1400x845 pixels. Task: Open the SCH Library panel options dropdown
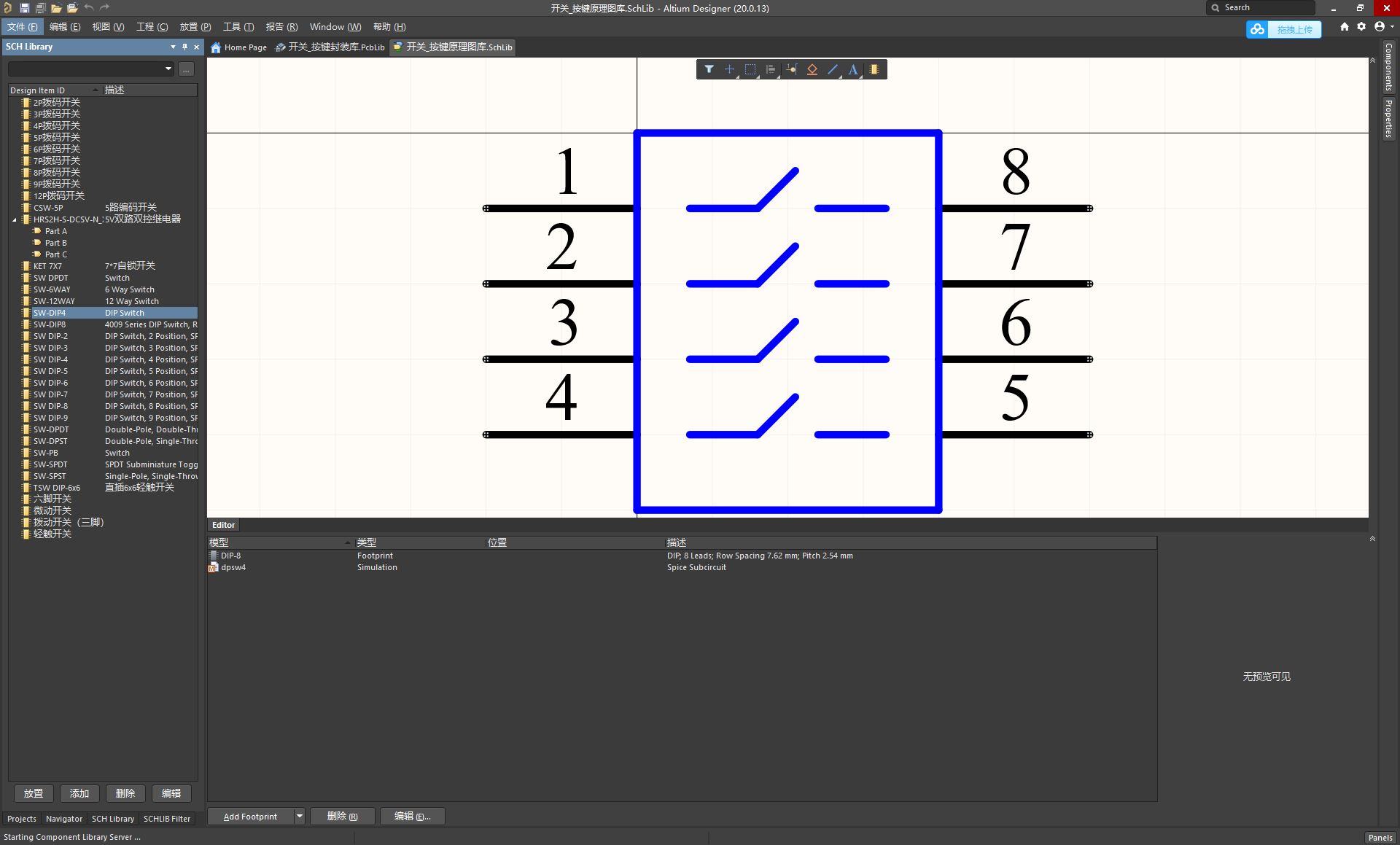[x=173, y=47]
